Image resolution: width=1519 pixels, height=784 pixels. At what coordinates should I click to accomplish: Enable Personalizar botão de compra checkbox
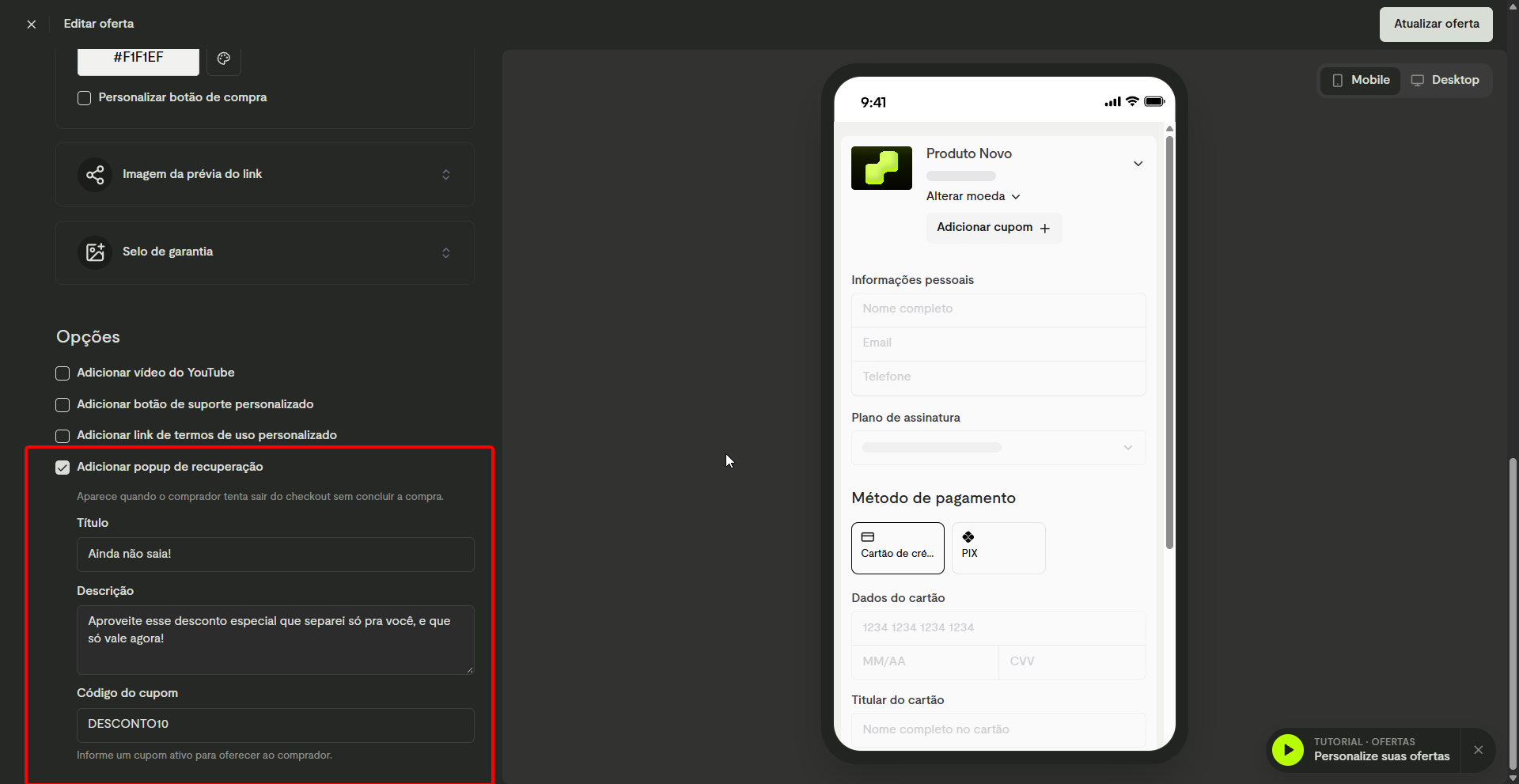pos(85,98)
